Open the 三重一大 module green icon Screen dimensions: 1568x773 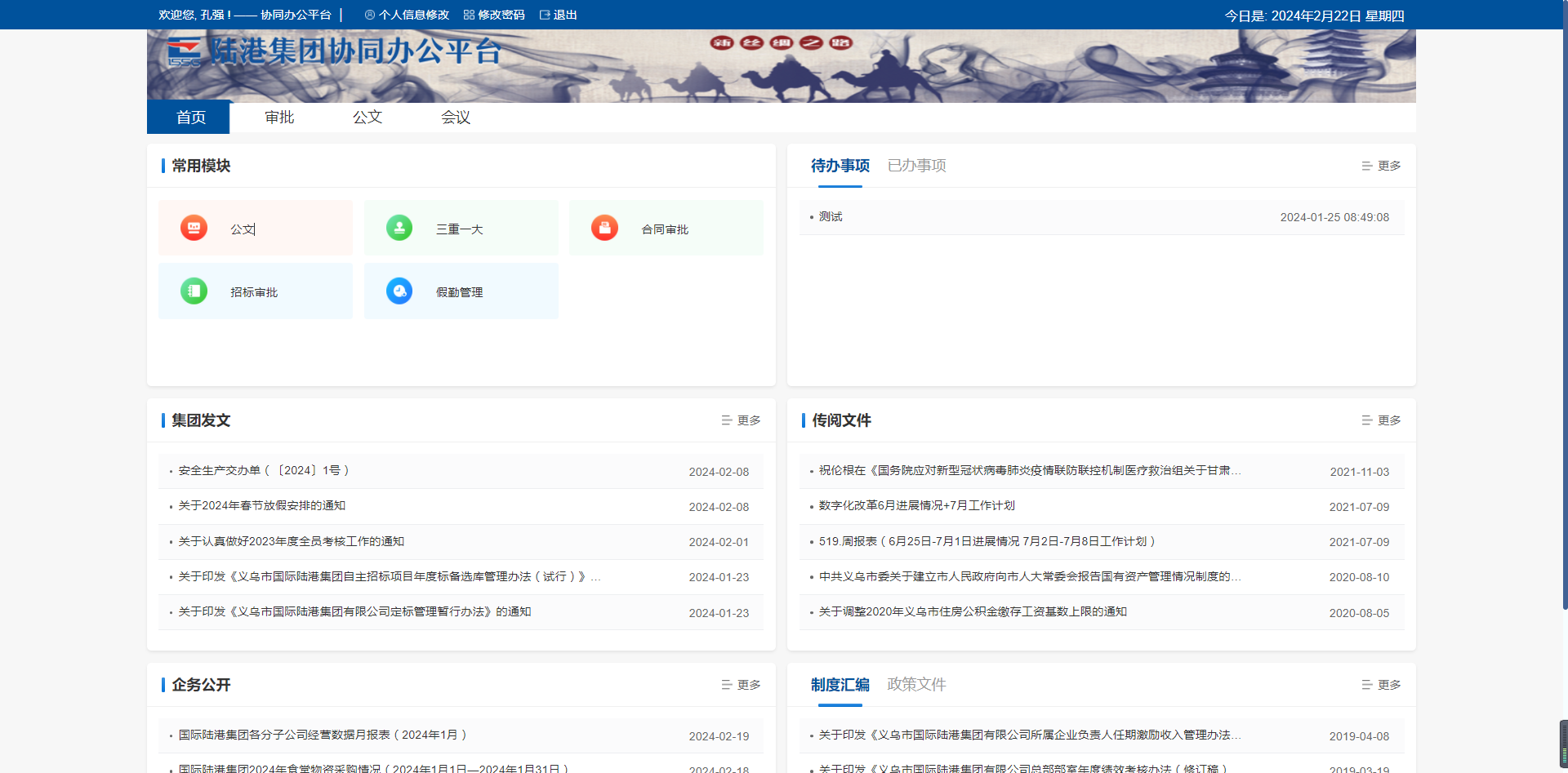399,228
